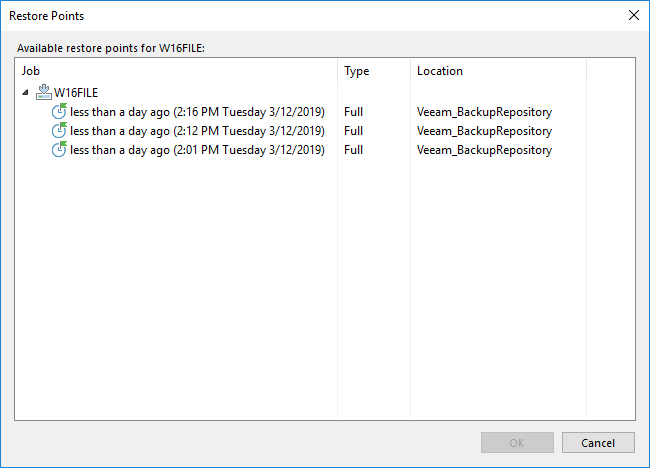
Task: Select the W16FILE job entry
Action: (76, 93)
